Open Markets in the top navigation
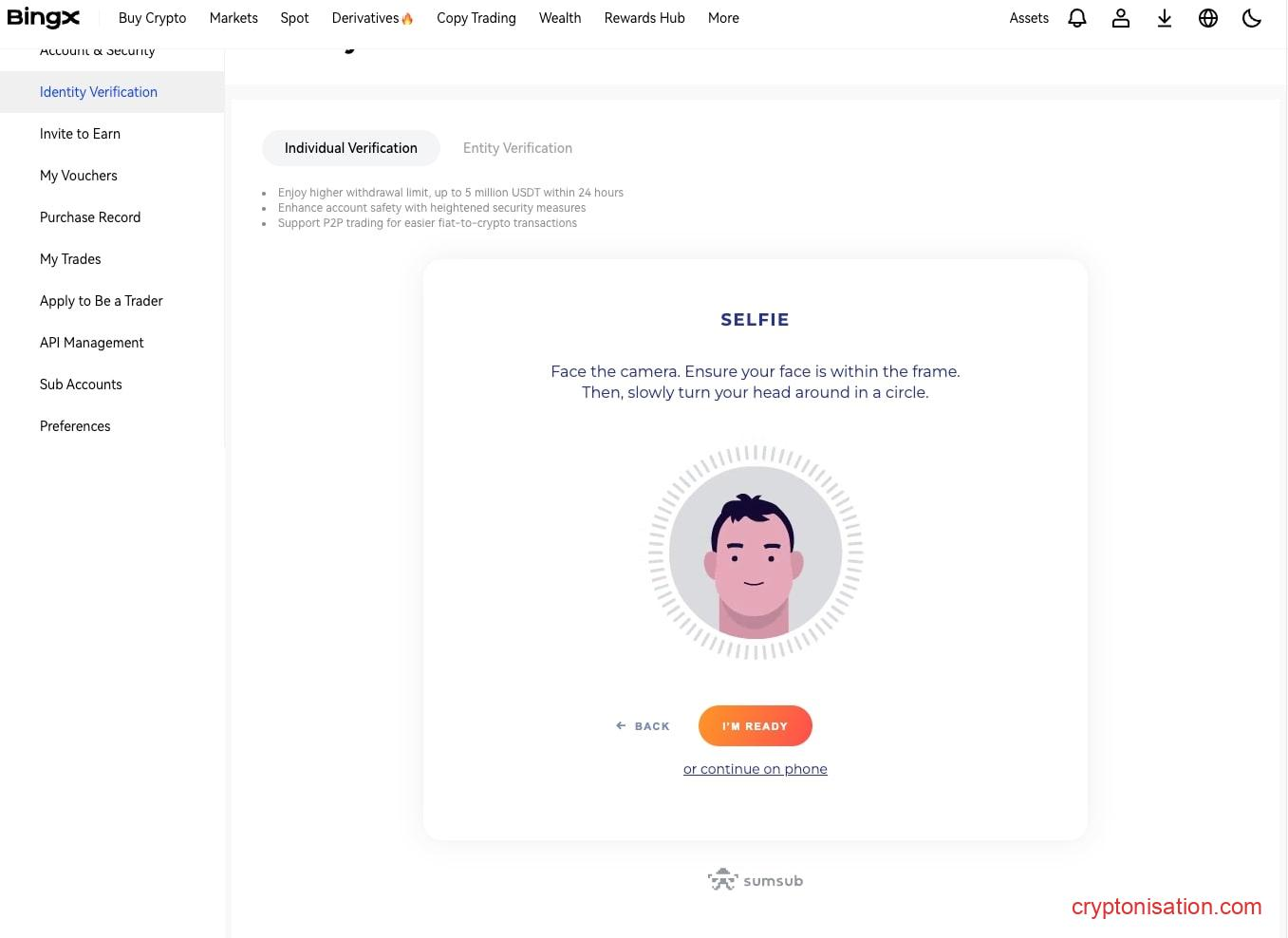This screenshot has width=1288, height=938. point(233,18)
